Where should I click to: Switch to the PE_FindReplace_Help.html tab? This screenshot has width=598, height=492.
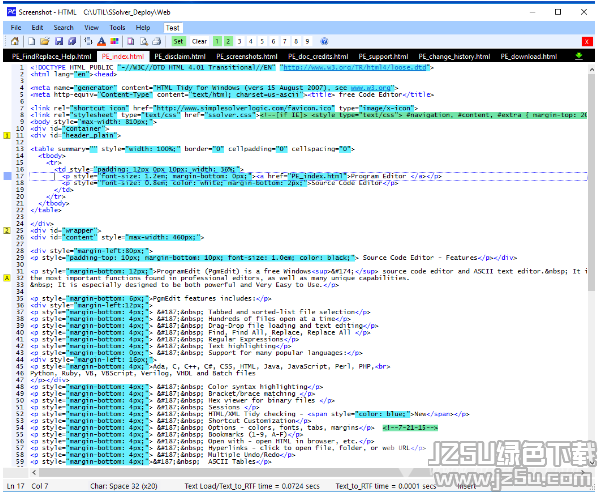(51, 56)
